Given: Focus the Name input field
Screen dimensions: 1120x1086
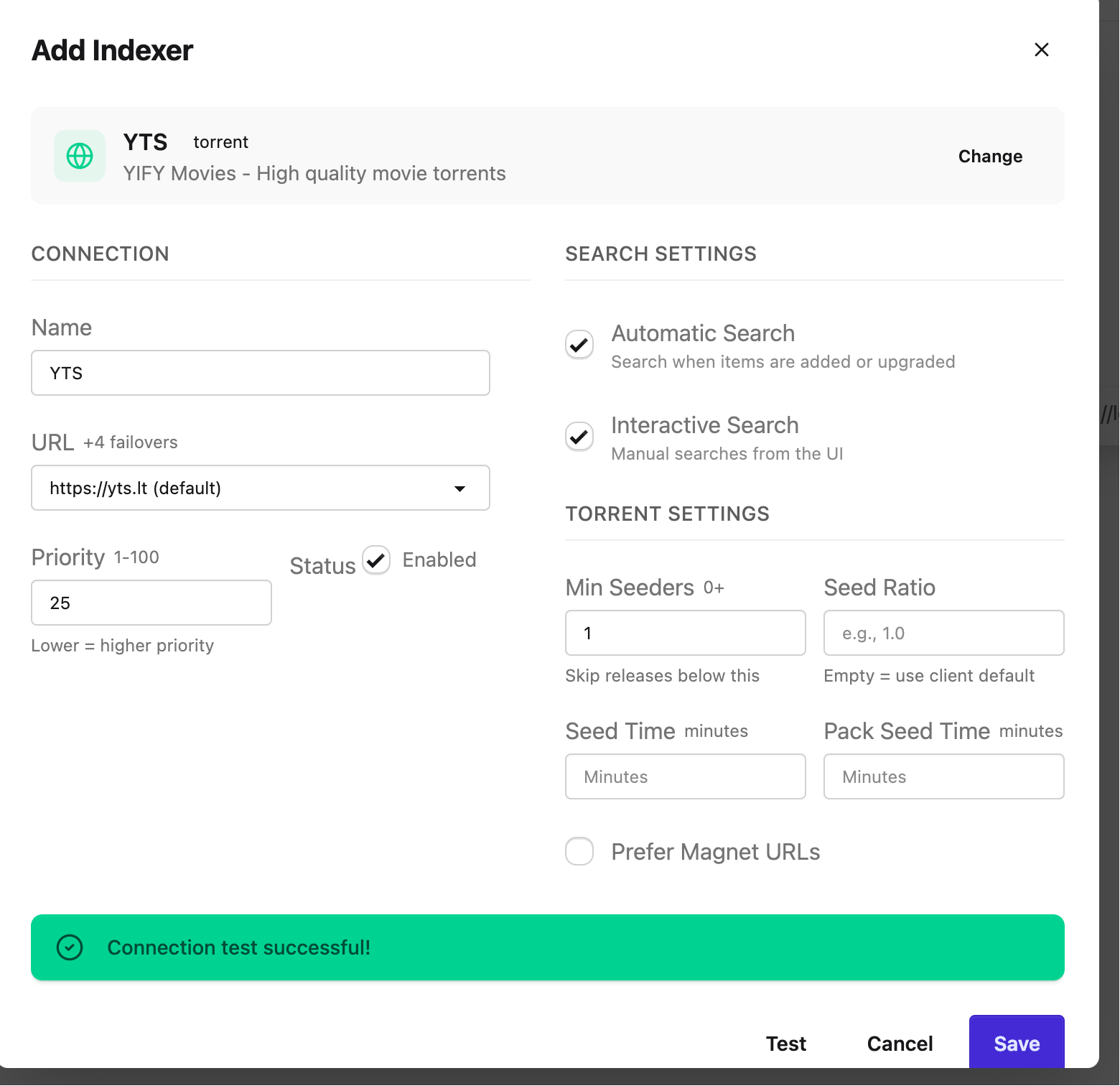Looking at the screenshot, I should tap(261, 373).
